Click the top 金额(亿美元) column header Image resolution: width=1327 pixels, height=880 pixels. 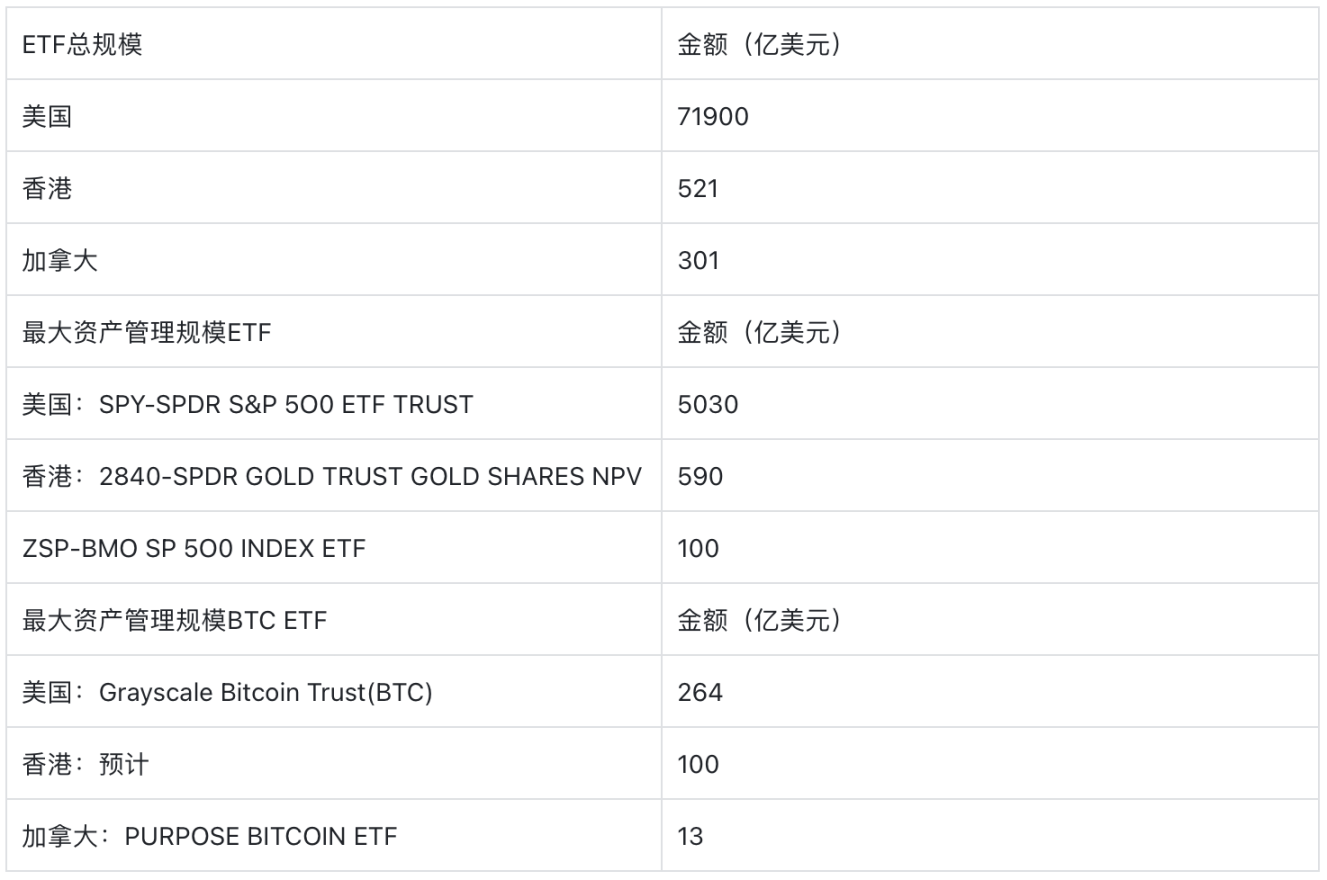759,45
